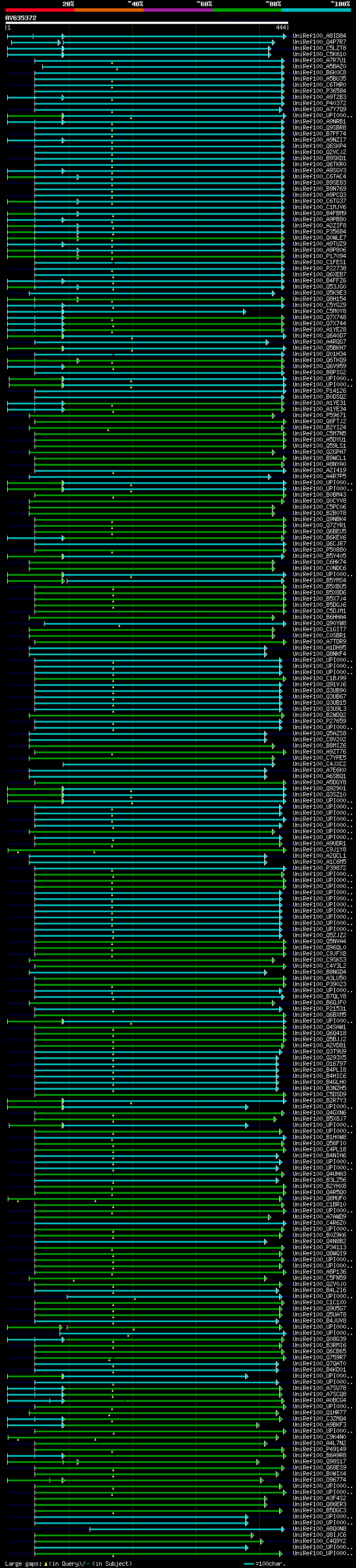Open hit UniRef100_P36584
Screen dimensions: 356x1568
point(319,91)
